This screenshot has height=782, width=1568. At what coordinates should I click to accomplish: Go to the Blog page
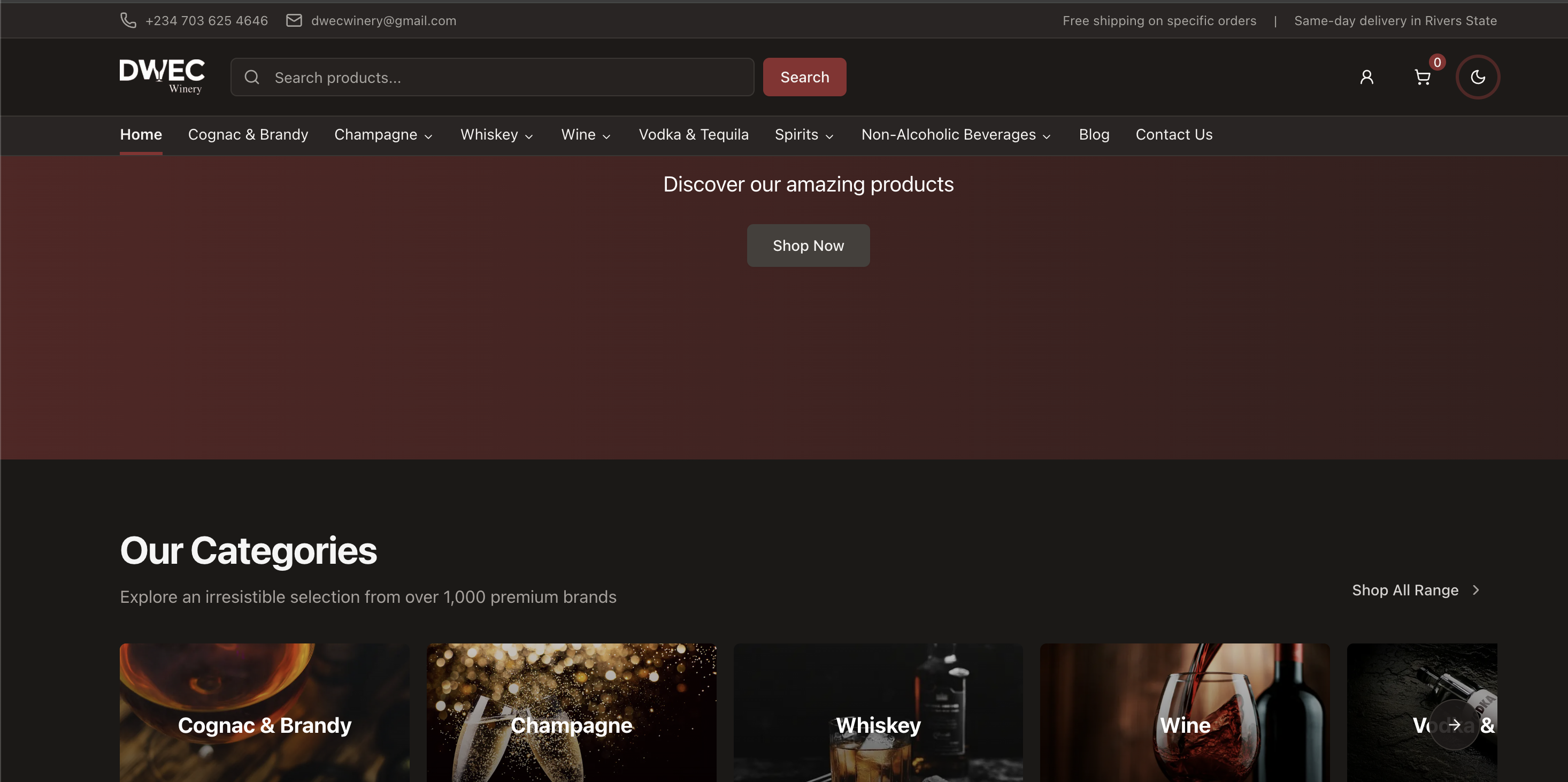[1094, 135]
